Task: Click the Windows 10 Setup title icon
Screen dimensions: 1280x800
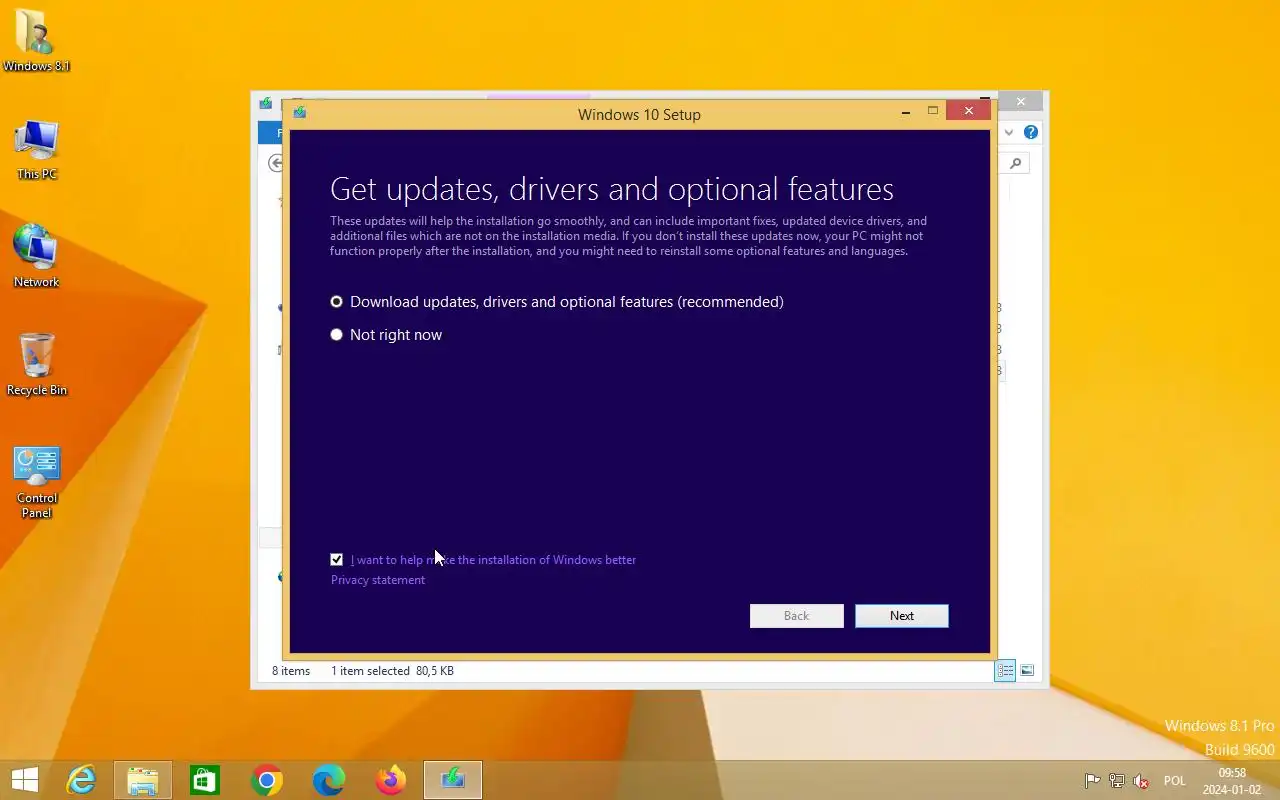Action: (299, 113)
